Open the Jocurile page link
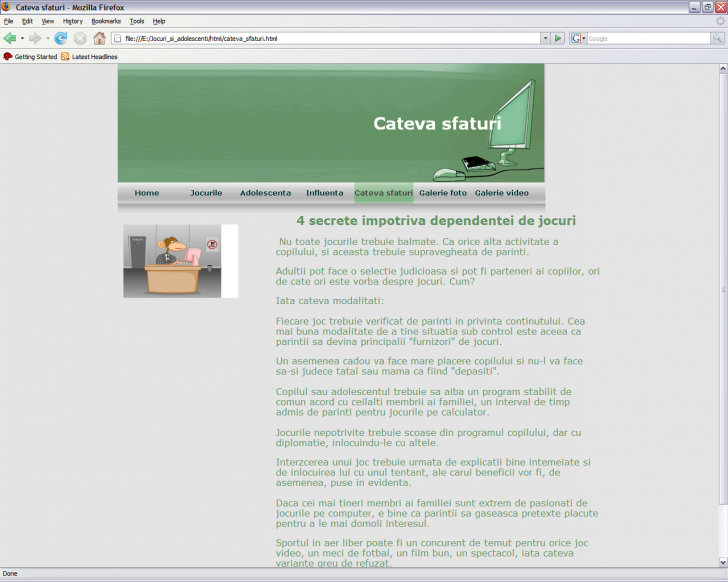 tap(206, 193)
